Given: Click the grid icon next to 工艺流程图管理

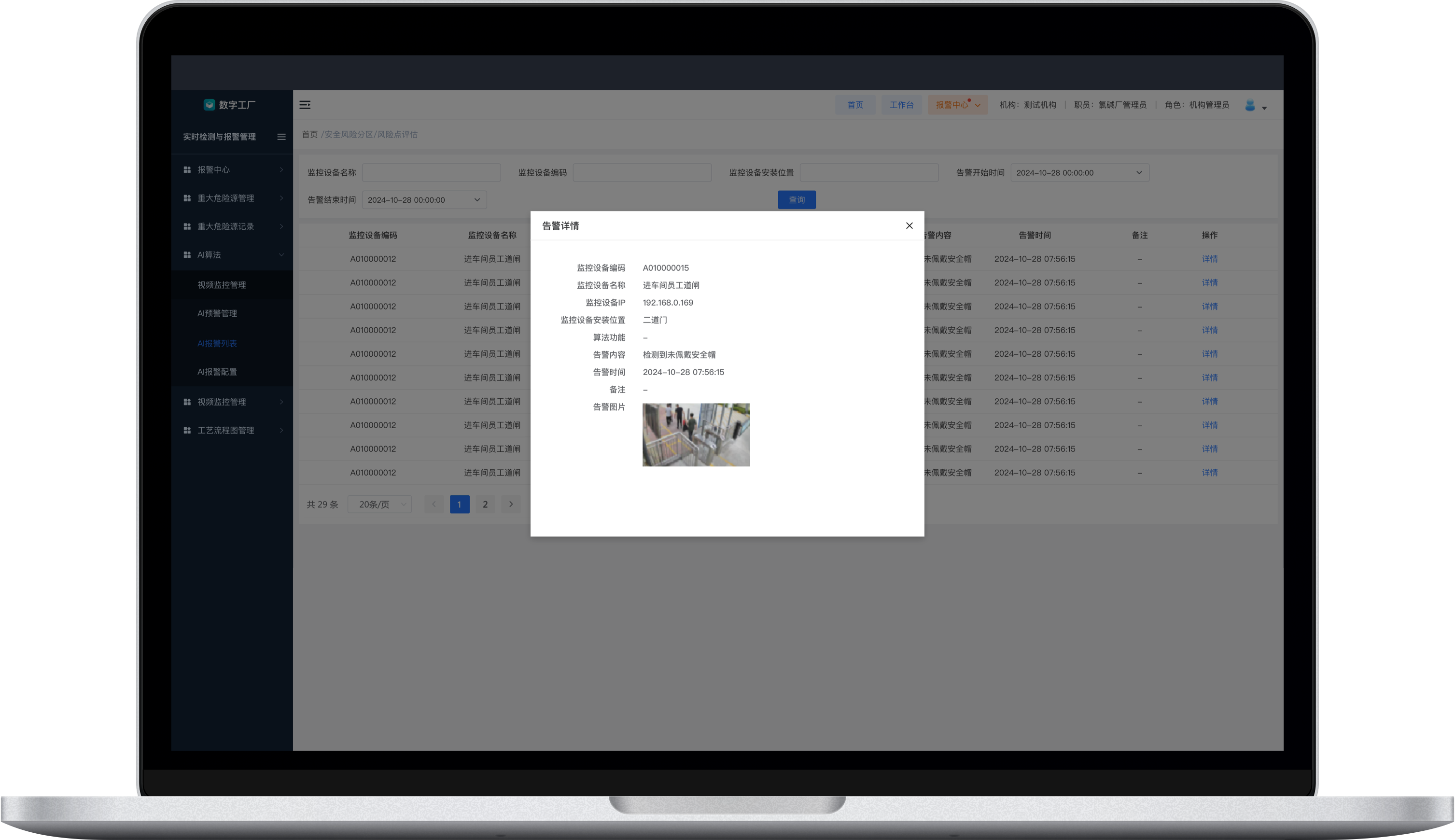Looking at the screenshot, I should 187,431.
